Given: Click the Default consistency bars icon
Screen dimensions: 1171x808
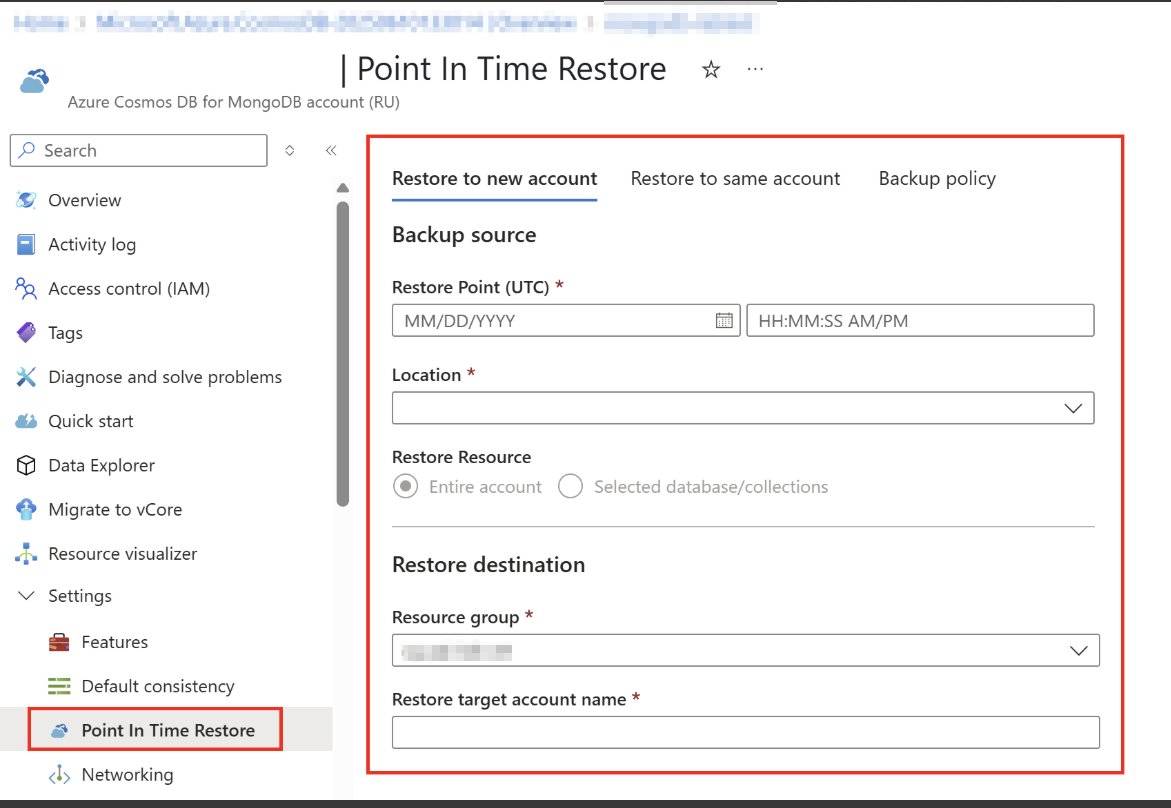Looking at the screenshot, I should click(59, 686).
